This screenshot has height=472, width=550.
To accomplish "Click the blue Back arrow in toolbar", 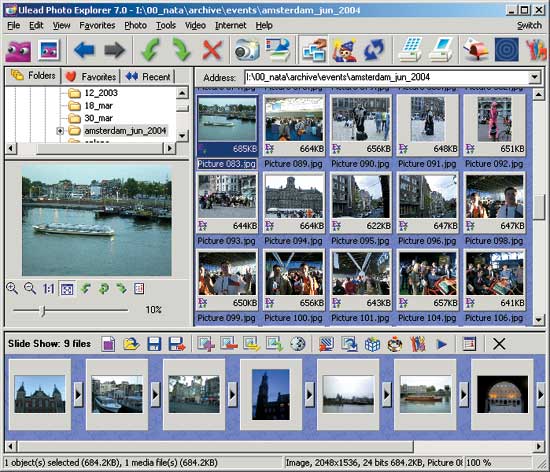I will 84,50.
